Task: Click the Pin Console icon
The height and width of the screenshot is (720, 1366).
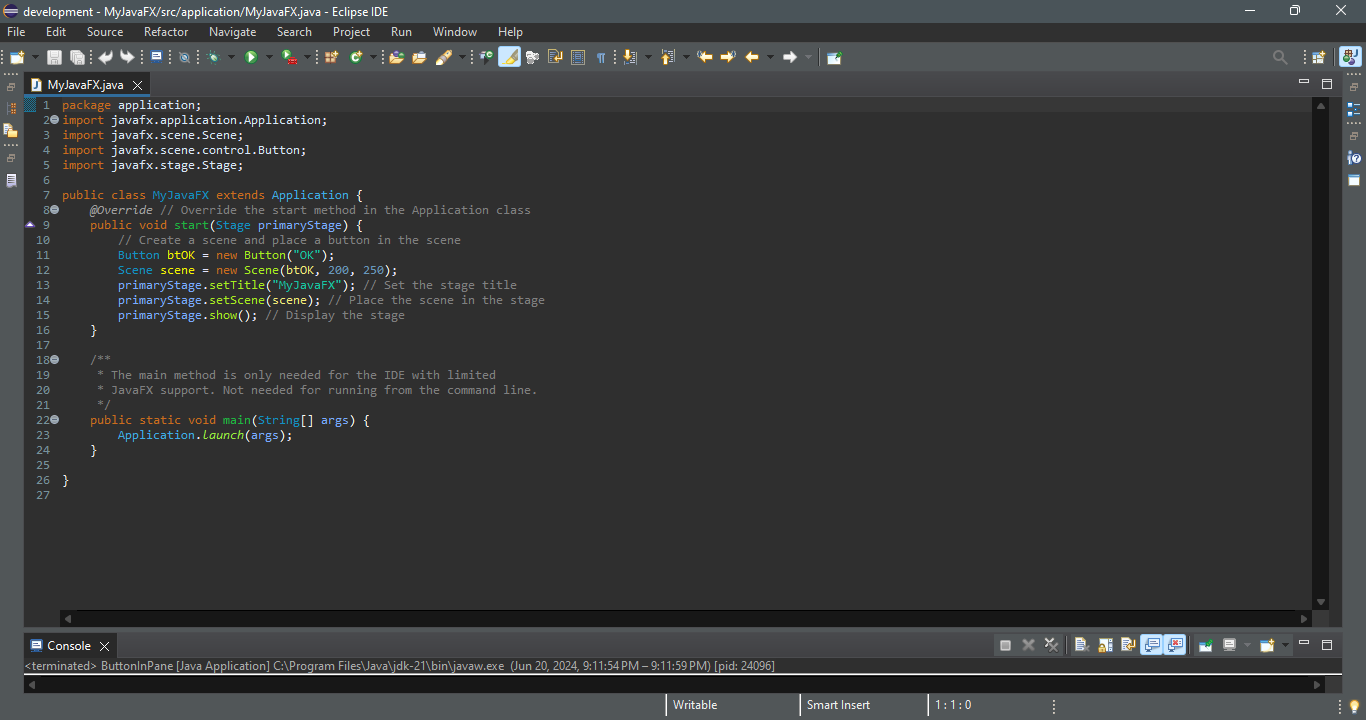Action: click(1206, 645)
